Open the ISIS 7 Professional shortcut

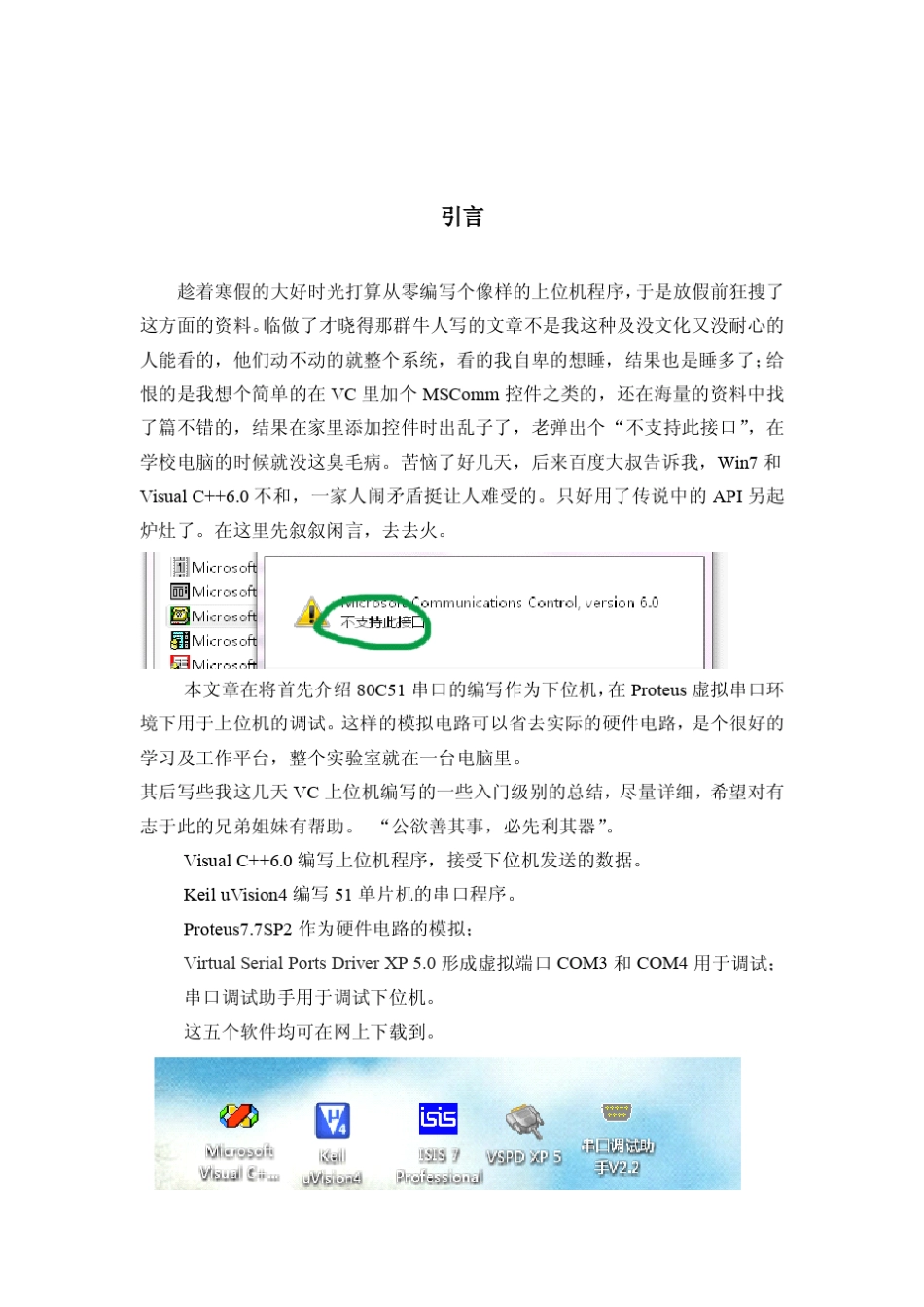click(439, 1144)
